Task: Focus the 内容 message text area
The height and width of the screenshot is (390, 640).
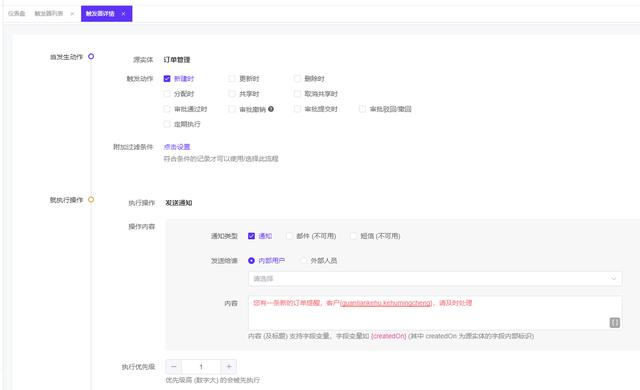Action: click(435, 312)
